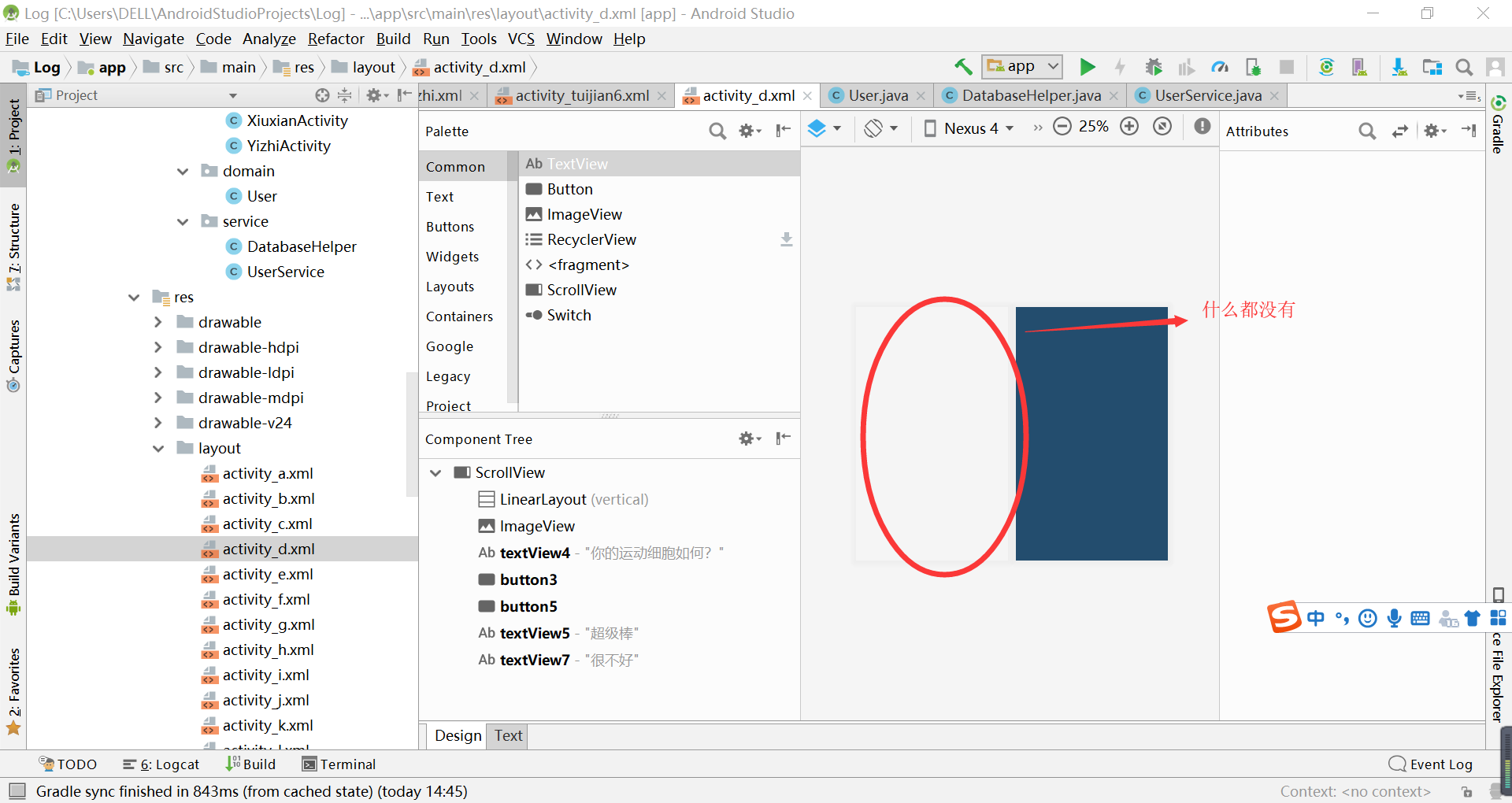Expand the drawable-hdpi folder
This screenshot has width=1512, height=803.
(x=157, y=347)
